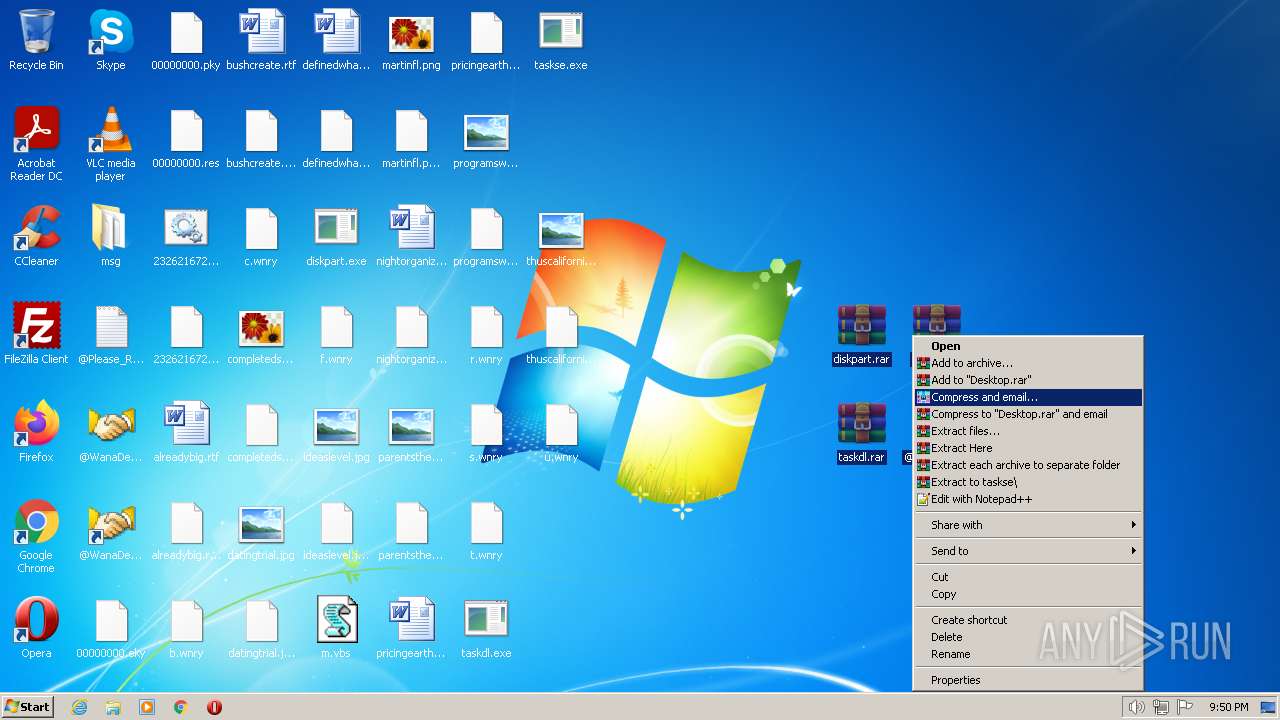Viewport: 1280px width, 720px height.
Task: Select the ideaslevel.jpg image file
Action: coord(336,432)
